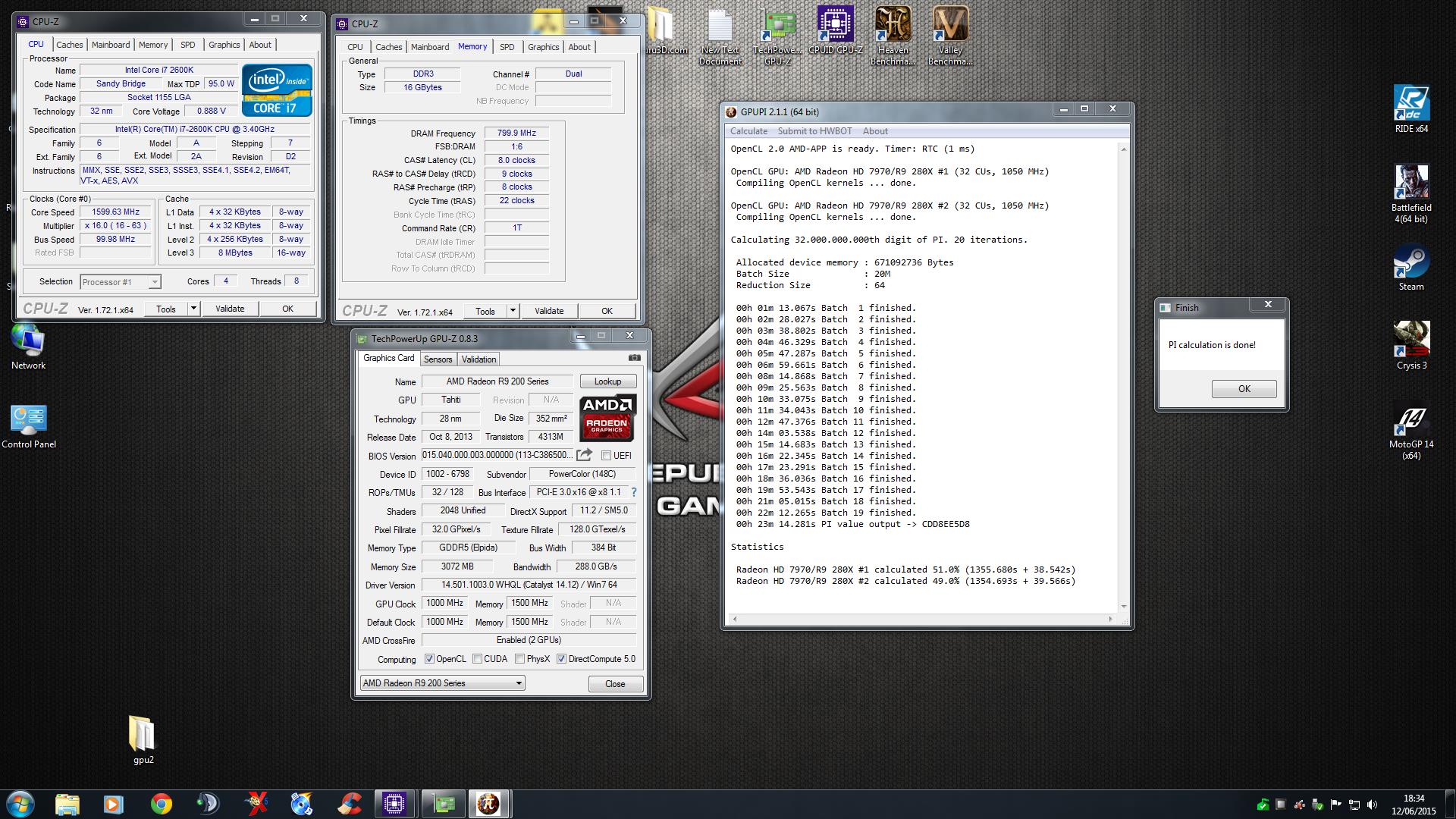Screen dimensions: 1456x819
Task: Open the CPUID CPU-Z desktop shortcut
Action: point(835,30)
